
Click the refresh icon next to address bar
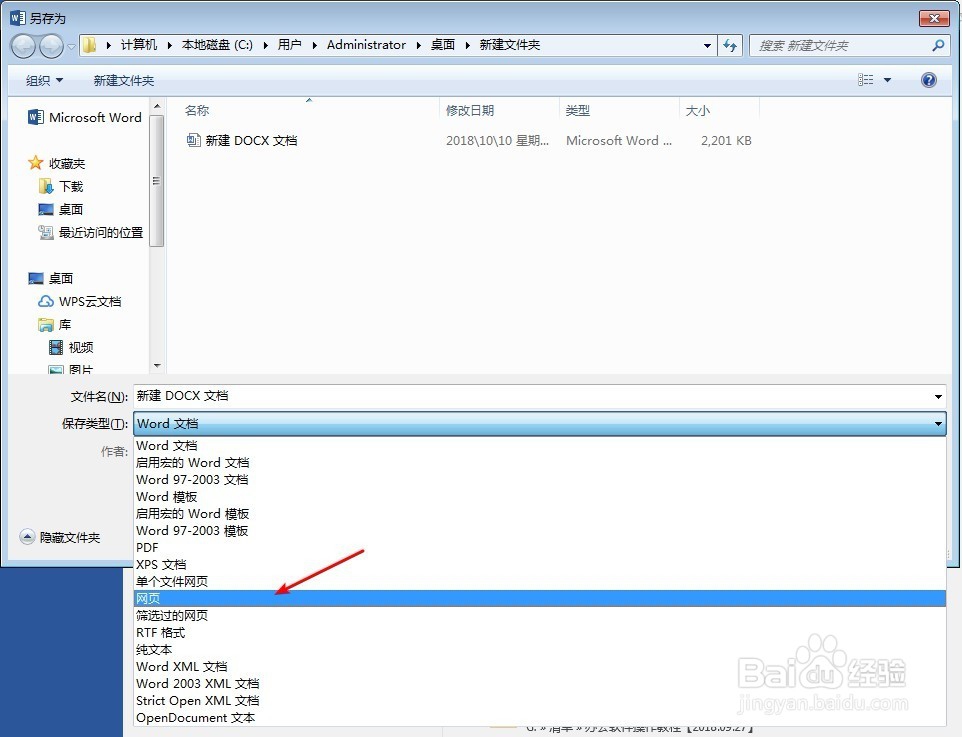click(729, 45)
